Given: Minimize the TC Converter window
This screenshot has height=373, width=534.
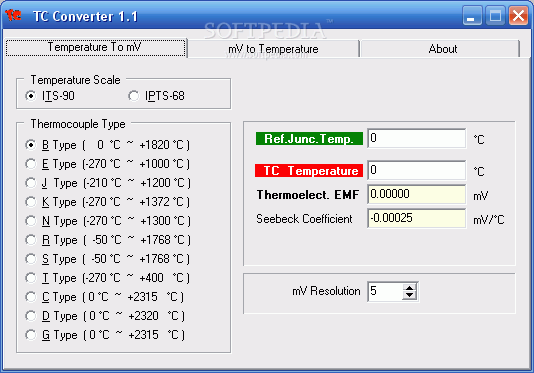Looking at the screenshot, I should (x=472, y=16).
